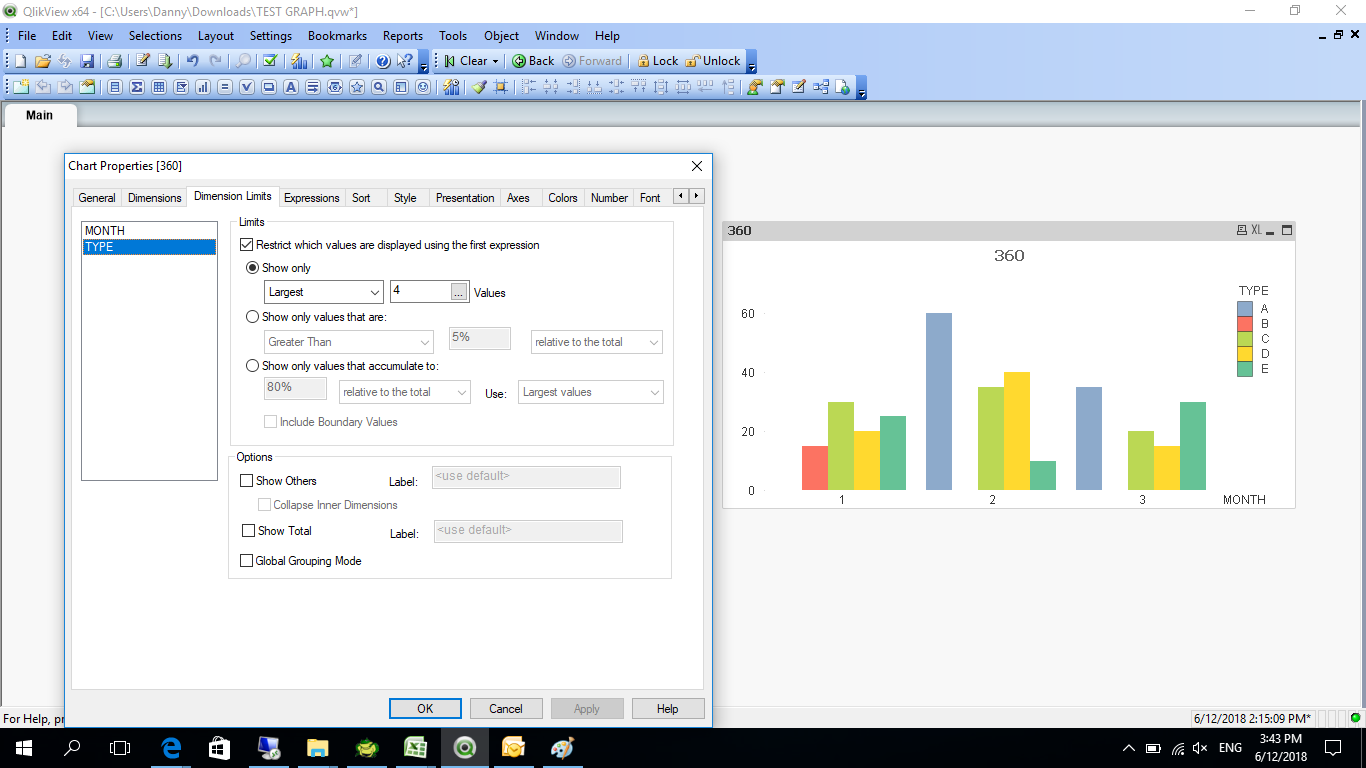Click the Lock selections button
Screen dimensions: 1366x768
[657, 61]
